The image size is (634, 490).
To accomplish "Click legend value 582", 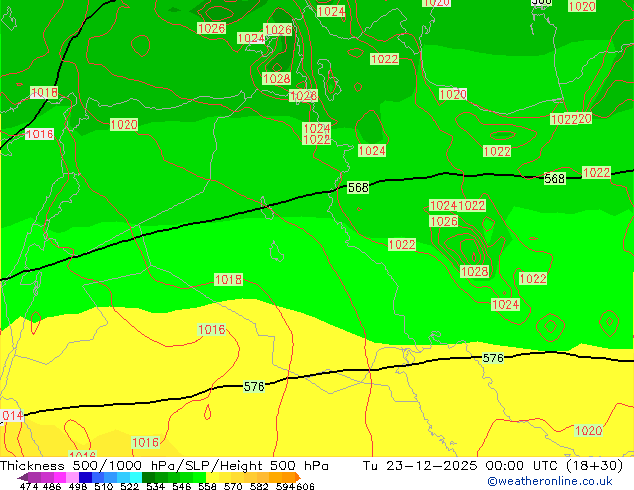I will [x=259, y=486].
